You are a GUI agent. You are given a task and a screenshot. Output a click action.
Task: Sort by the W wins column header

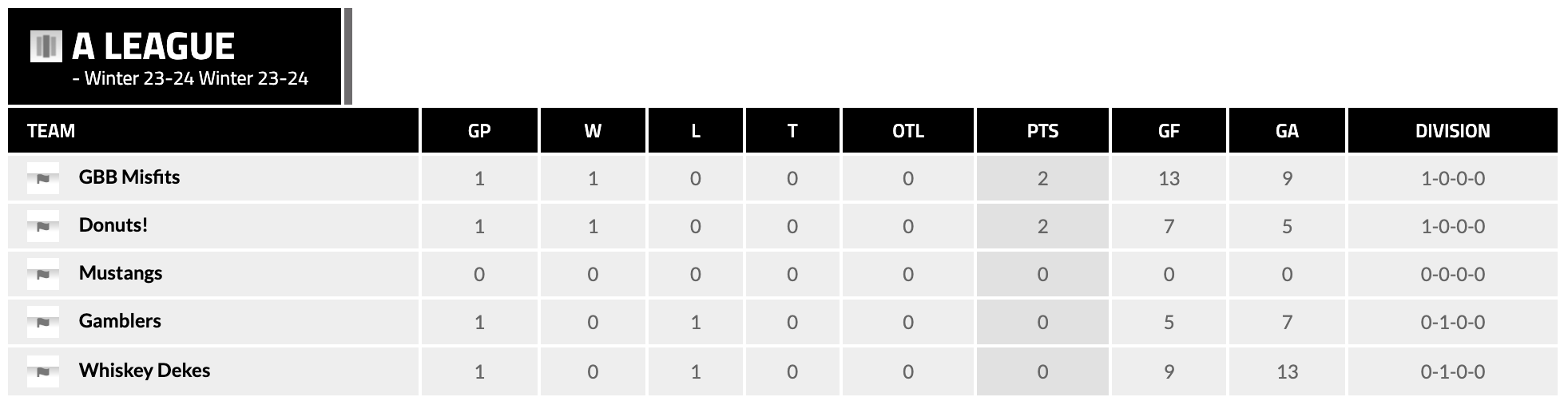593,131
